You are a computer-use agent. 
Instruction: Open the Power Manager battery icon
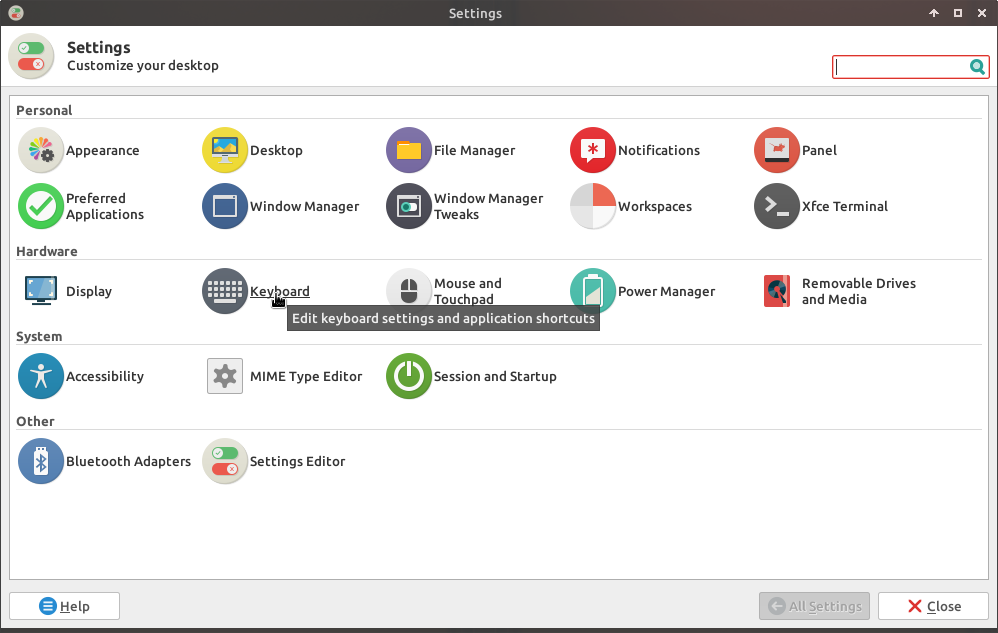[593, 291]
